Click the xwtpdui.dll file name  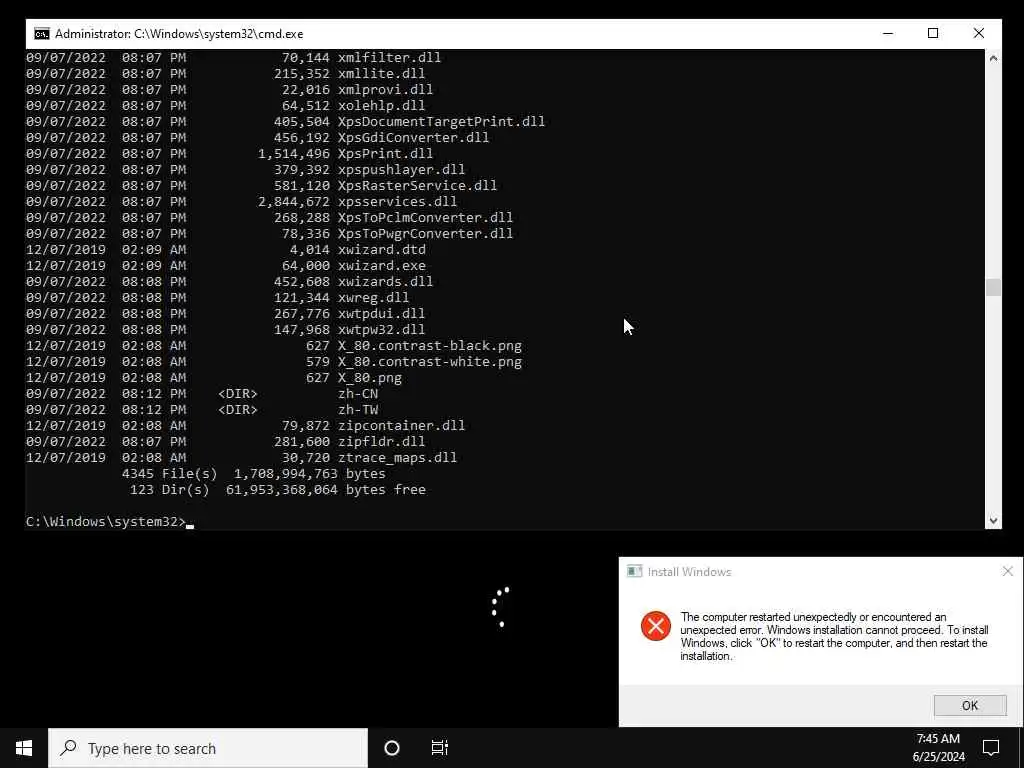381,313
